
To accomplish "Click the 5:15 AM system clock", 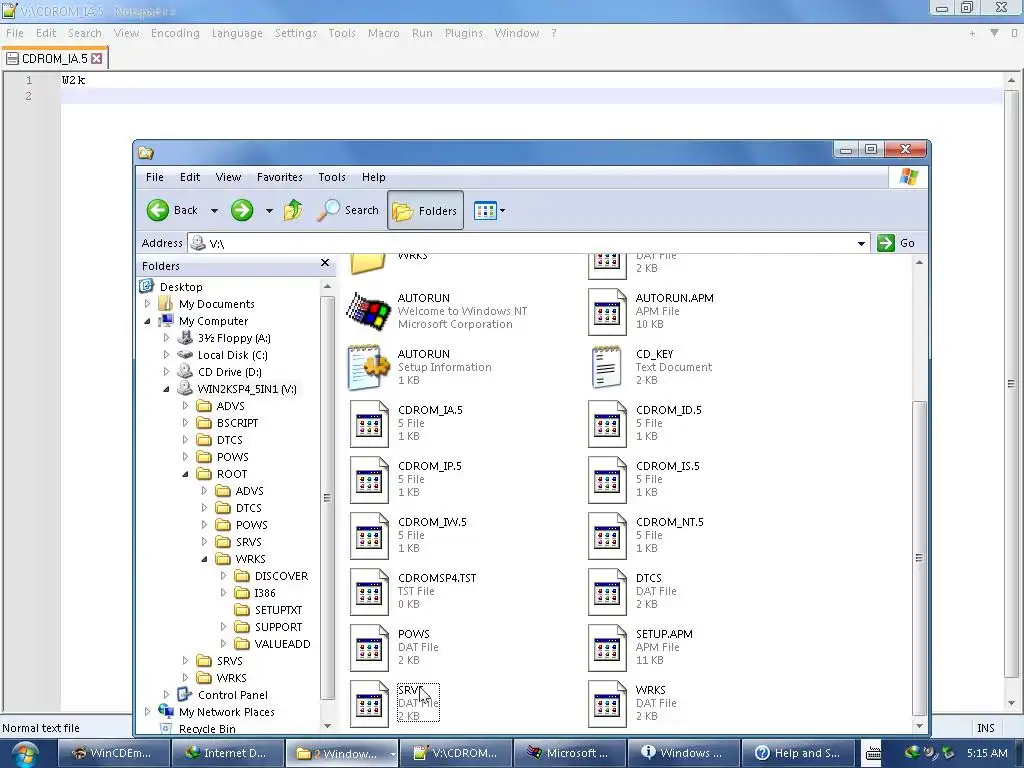I will tap(987, 753).
